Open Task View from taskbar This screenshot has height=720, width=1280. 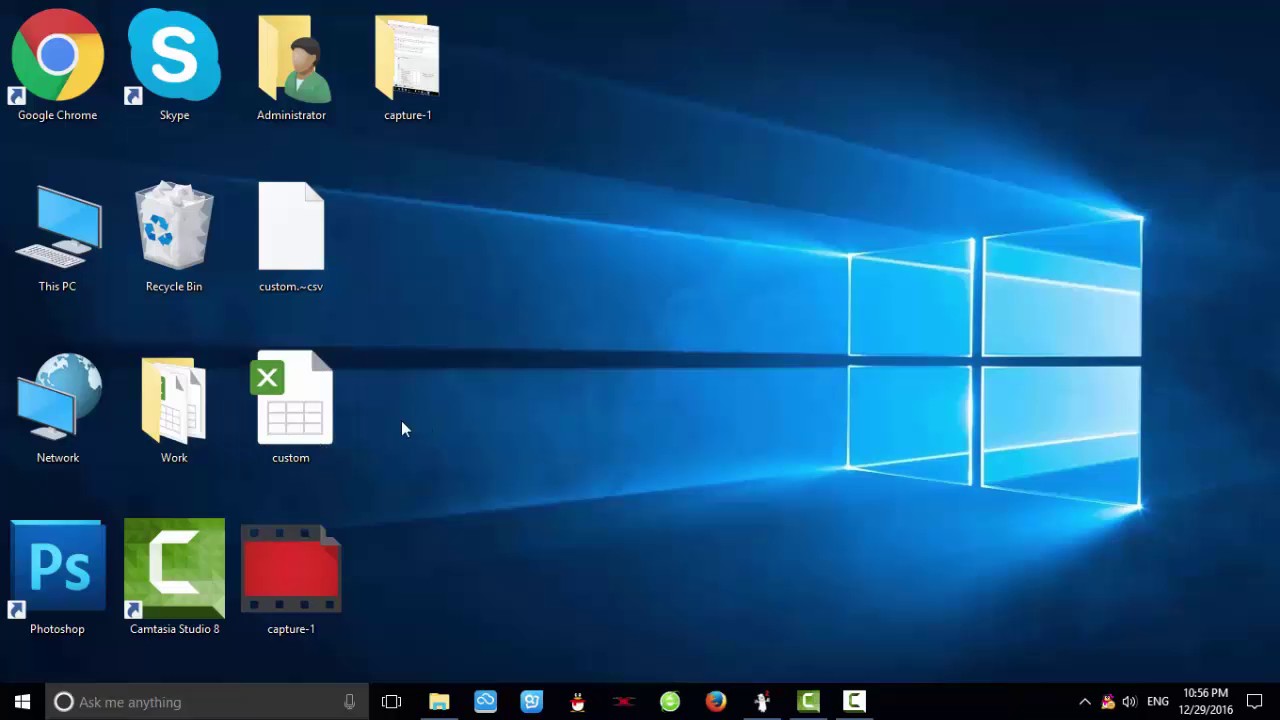(x=392, y=702)
